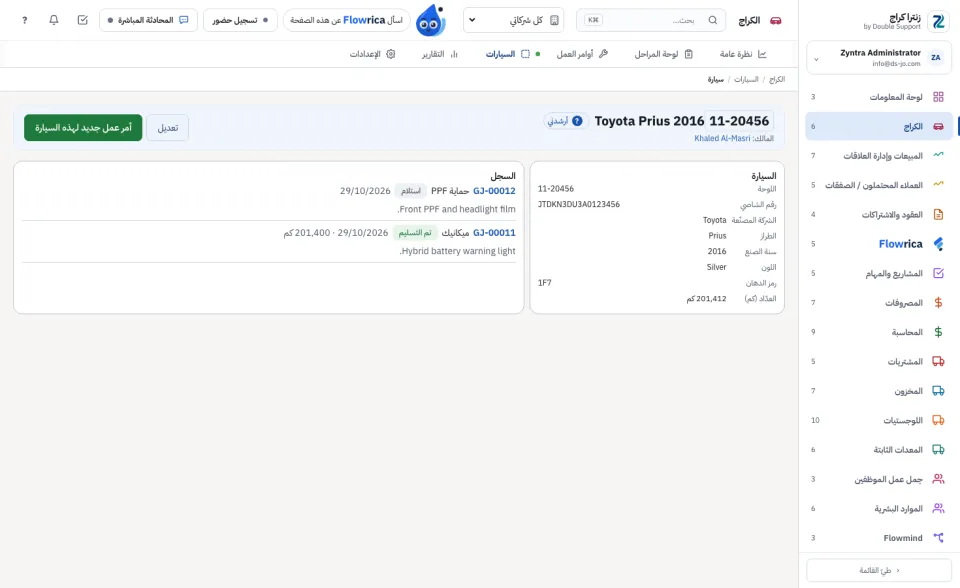Open المشاريع والمهام checkbox icon

(x=938, y=273)
